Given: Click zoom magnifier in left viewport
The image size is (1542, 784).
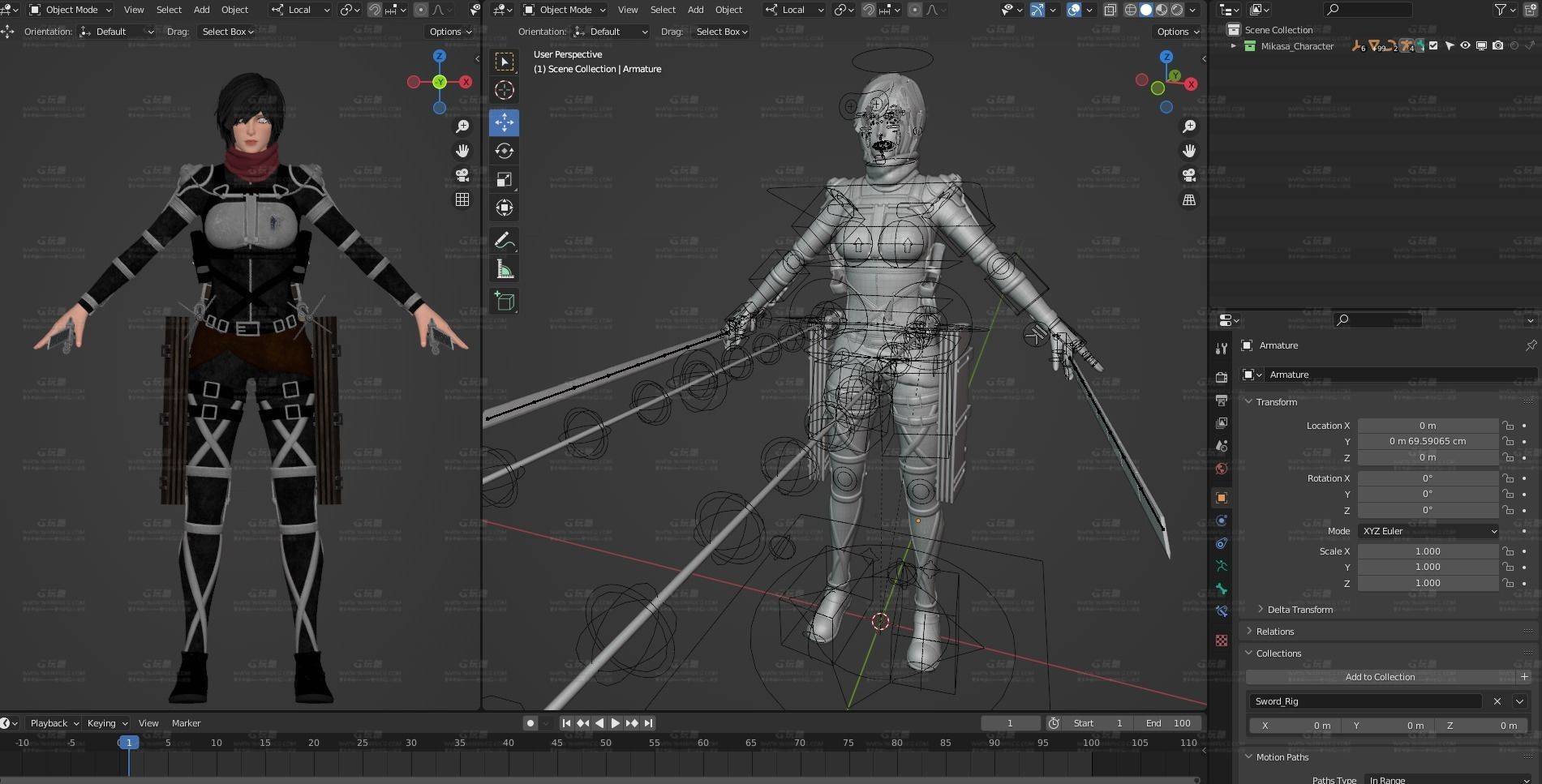Looking at the screenshot, I should [462, 126].
